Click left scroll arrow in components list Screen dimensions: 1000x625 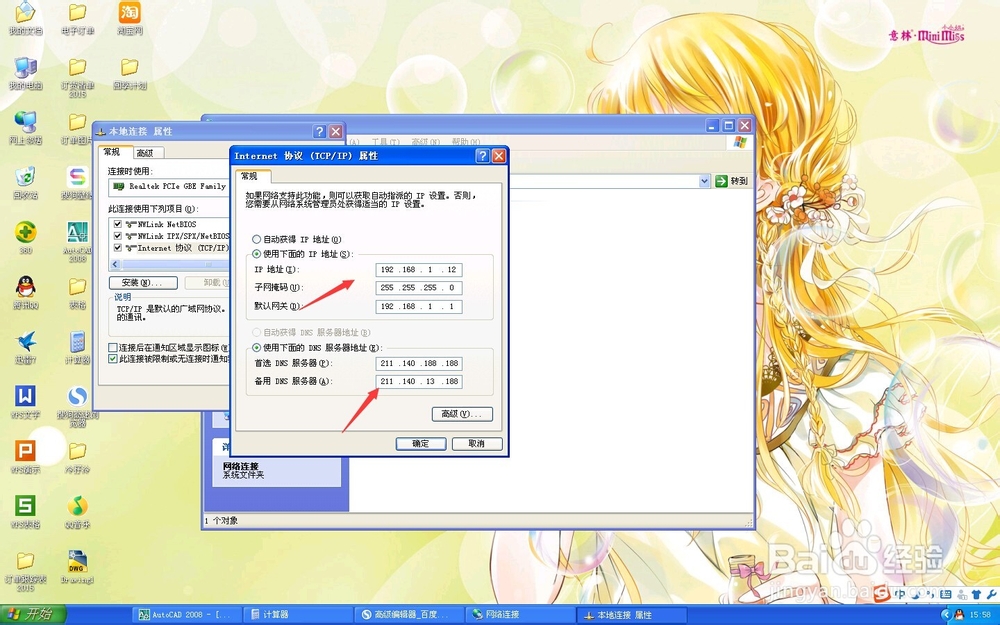pyautogui.click(x=115, y=264)
